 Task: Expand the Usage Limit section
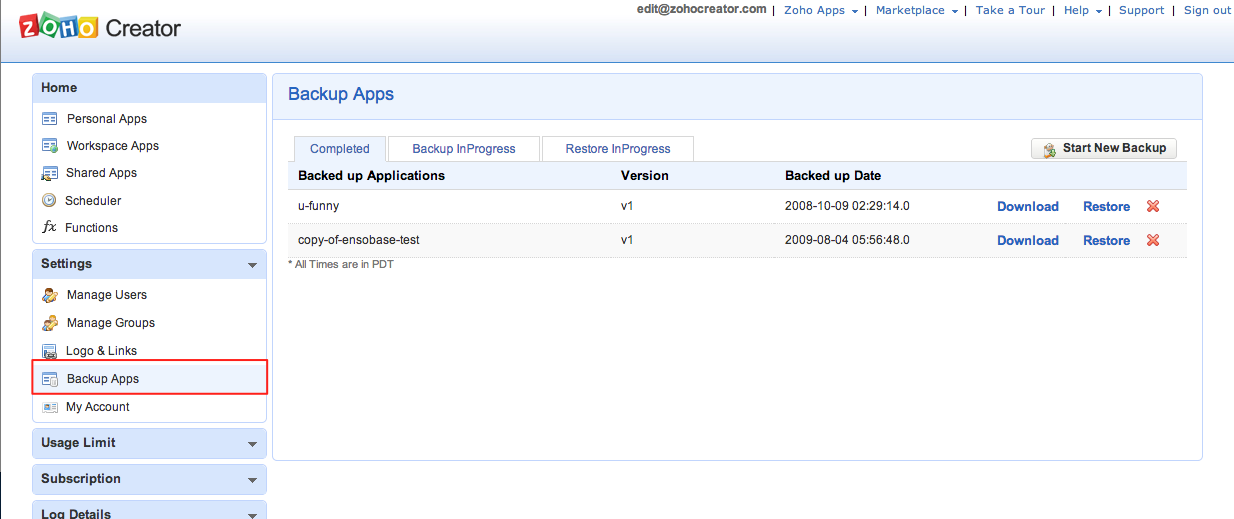point(252,444)
